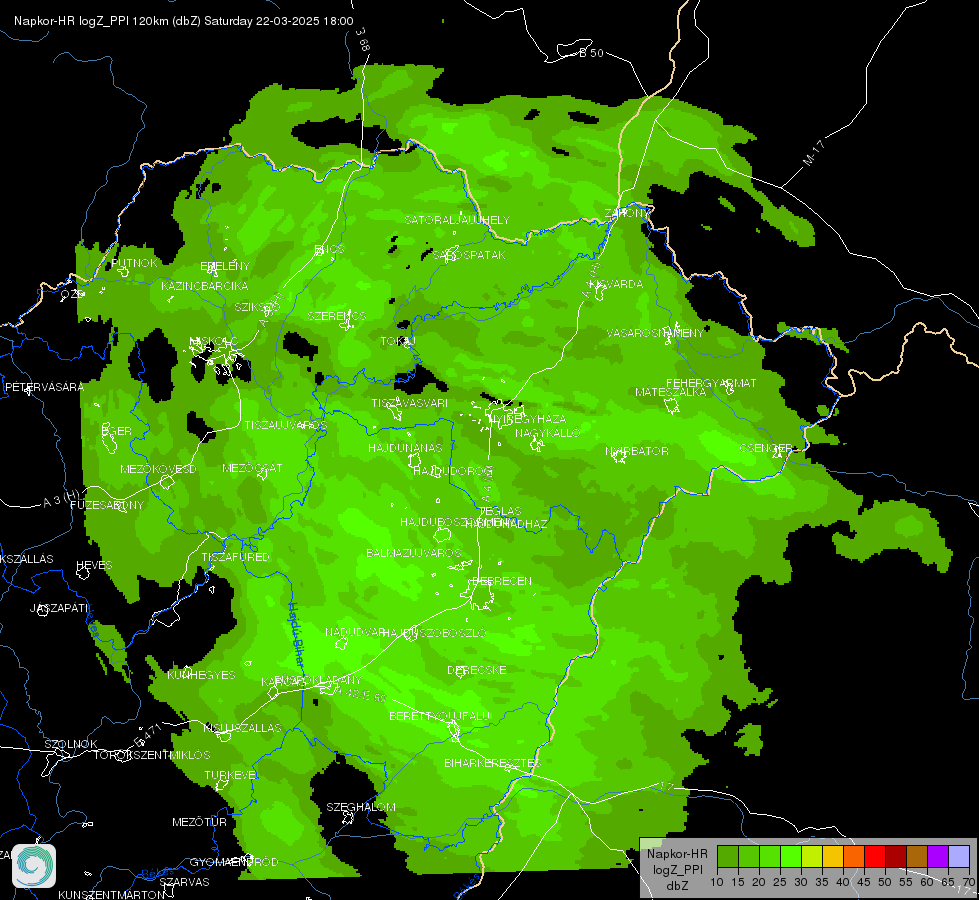Click the KUNSZENTMARTON city label

112,894
